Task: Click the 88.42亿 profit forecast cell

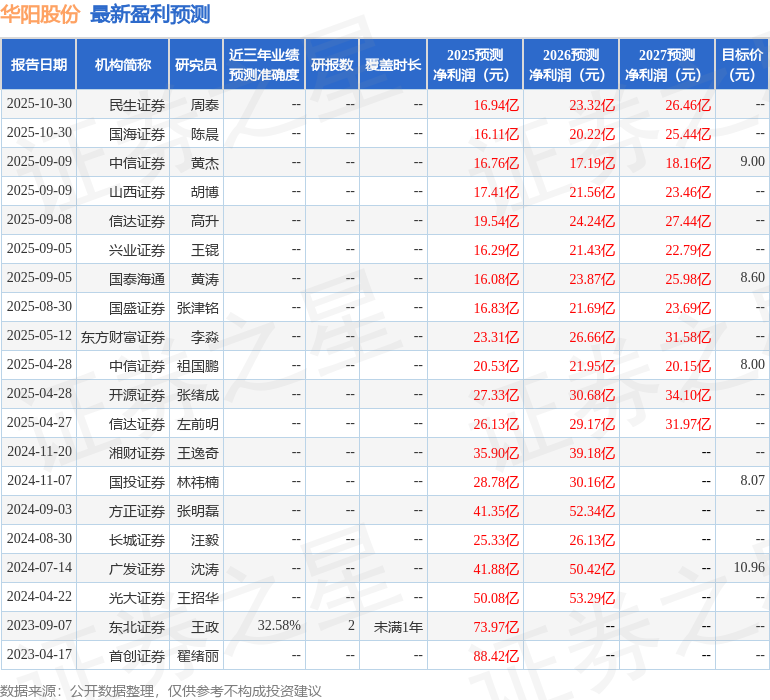Action: [496, 656]
